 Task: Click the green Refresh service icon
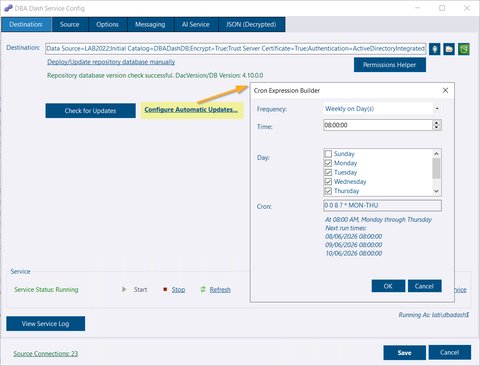pos(203,289)
